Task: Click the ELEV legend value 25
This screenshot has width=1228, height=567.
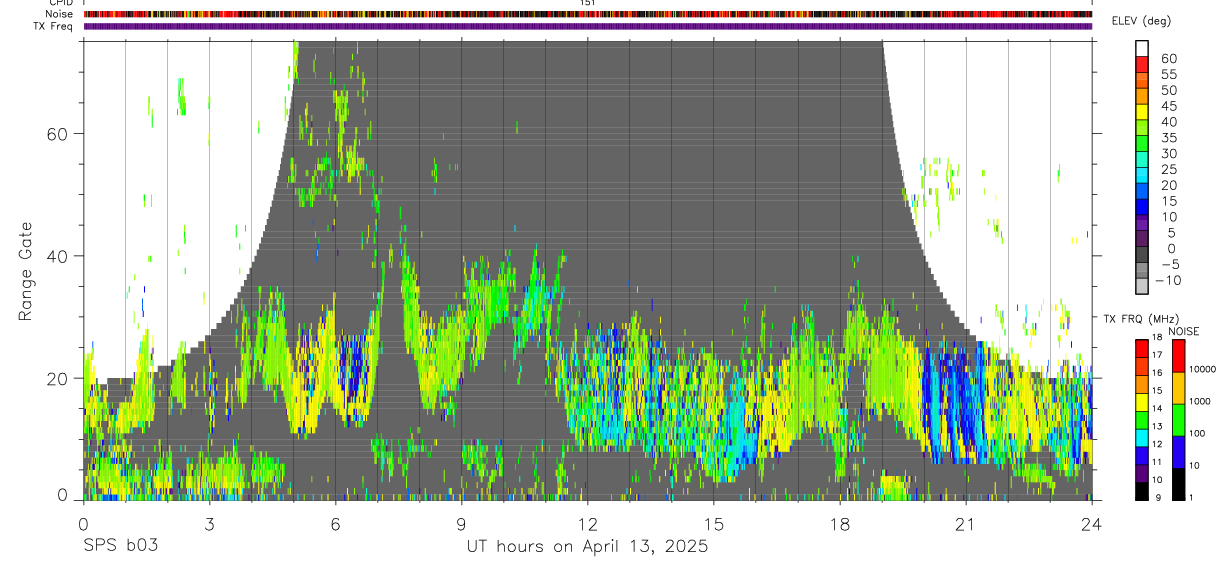Action: [x=1168, y=170]
